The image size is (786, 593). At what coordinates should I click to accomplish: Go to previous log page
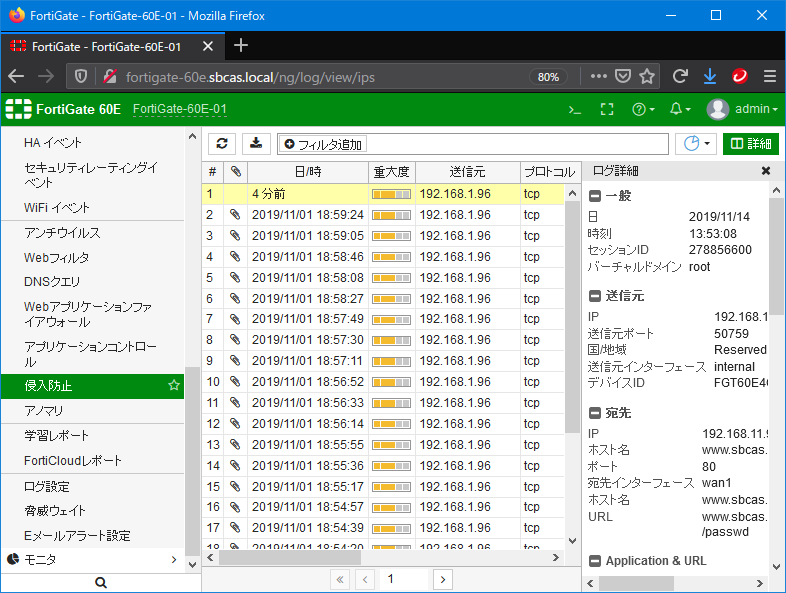(365, 579)
